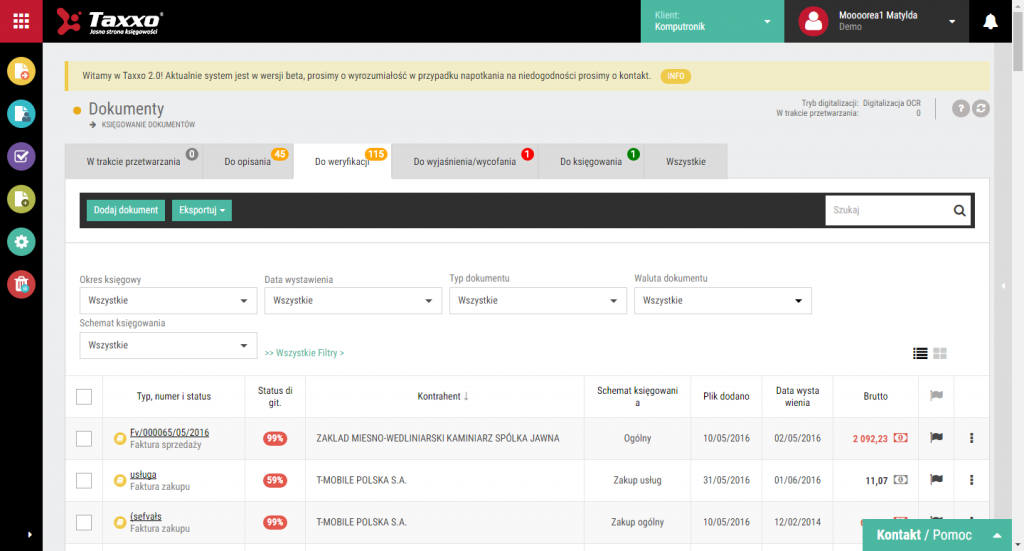Open the Okres księgowy dropdown
This screenshot has height=551, width=1024.
point(168,300)
